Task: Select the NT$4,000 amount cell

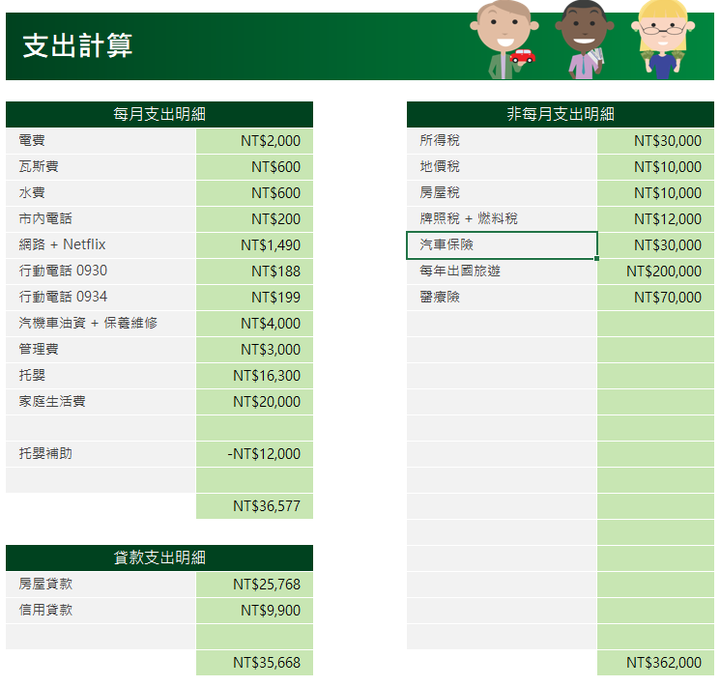Action: tap(254, 324)
